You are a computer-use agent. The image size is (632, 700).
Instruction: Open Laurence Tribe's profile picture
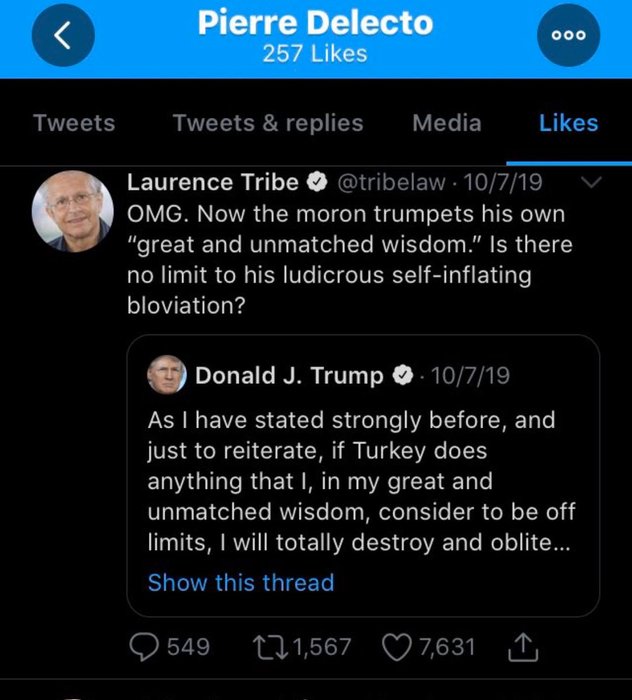[73, 211]
